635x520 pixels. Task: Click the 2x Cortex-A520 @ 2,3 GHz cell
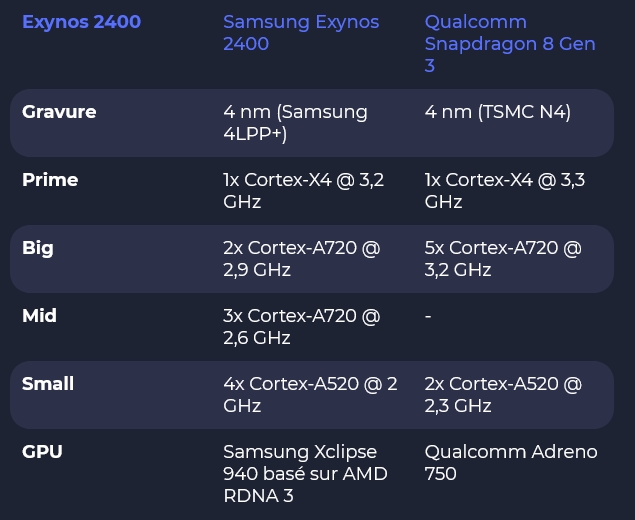tap(503, 395)
